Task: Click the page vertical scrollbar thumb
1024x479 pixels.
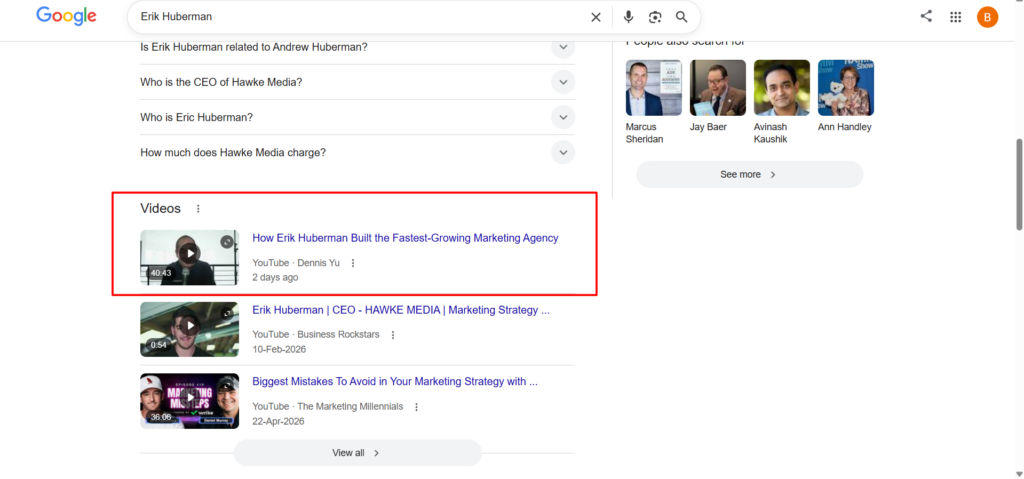Action: (1019, 184)
